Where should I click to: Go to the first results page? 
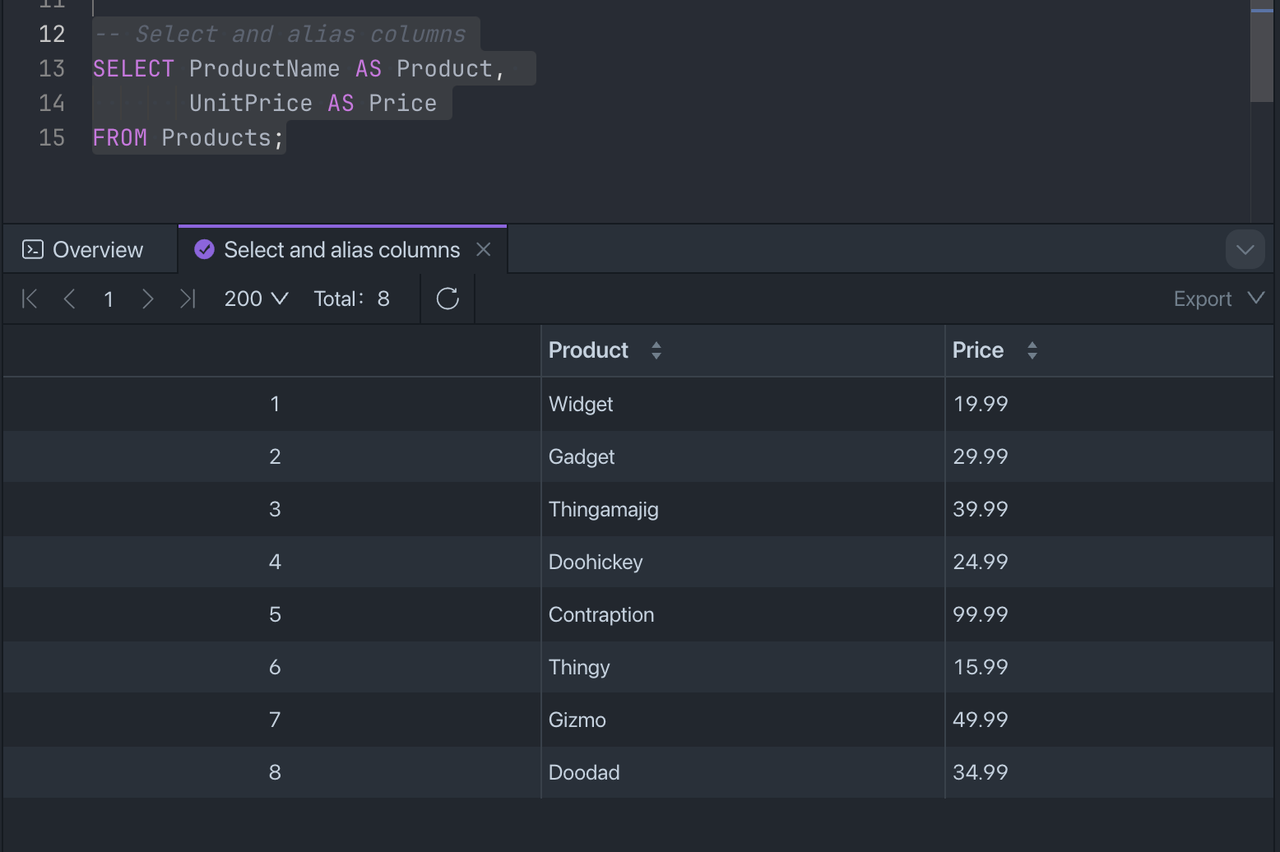point(30,299)
